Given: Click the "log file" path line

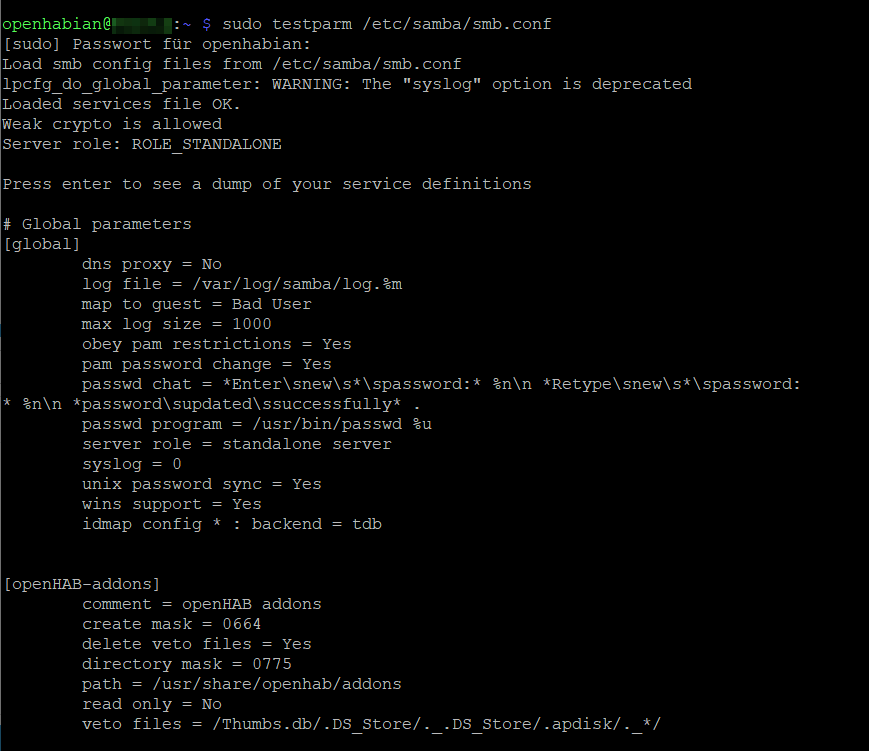Looking at the screenshot, I should [x=241, y=284].
